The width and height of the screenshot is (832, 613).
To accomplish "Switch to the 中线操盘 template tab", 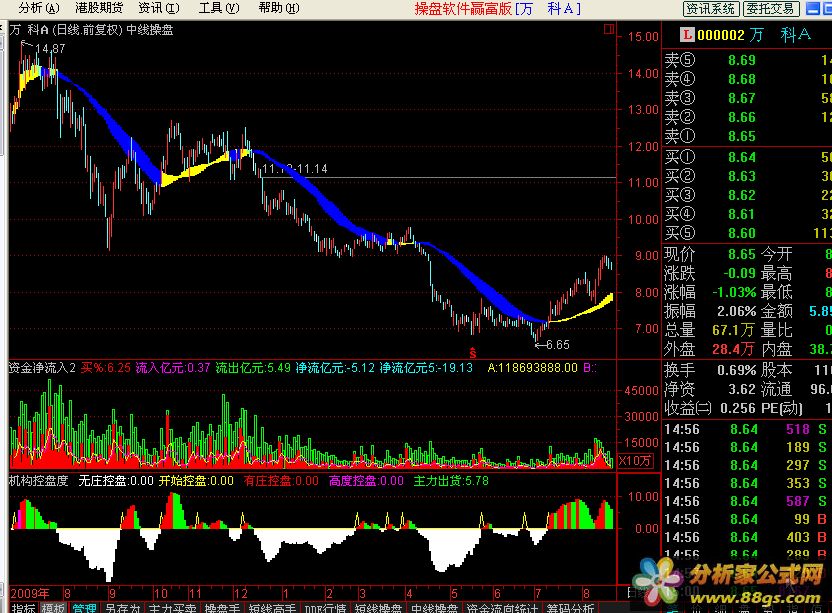I will (x=435, y=608).
